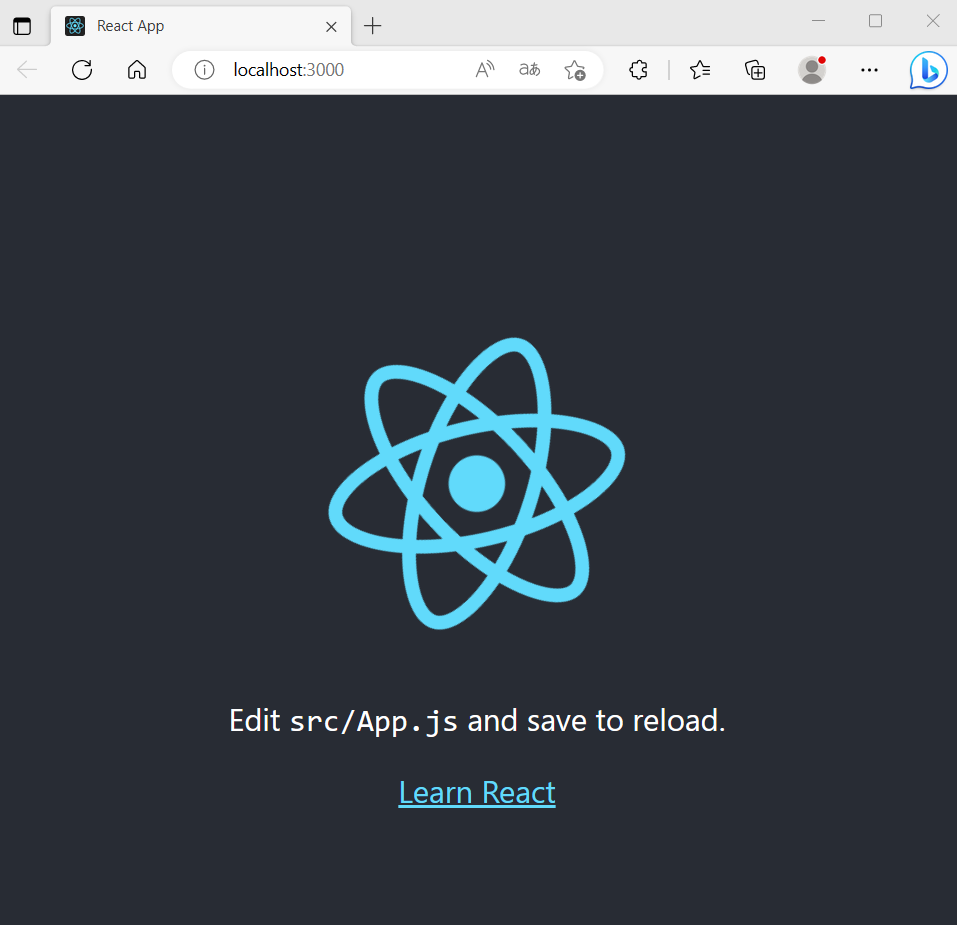This screenshot has width=957, height=925.
Task: Open the tab actions menu icon
Action: pos(22,26)
